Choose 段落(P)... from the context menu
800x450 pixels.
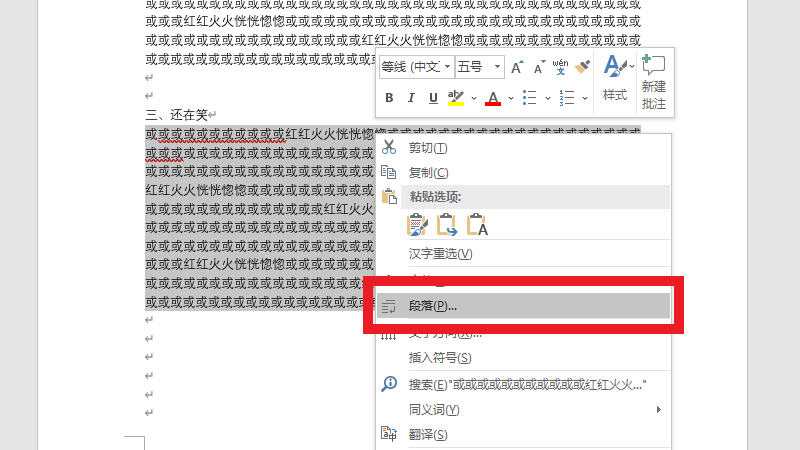[x=433, y=305]
